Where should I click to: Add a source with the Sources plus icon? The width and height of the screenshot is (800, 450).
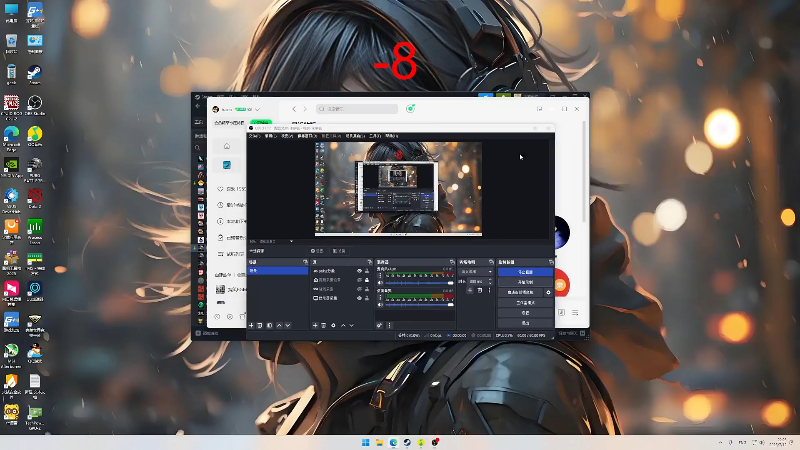point(315,325)
